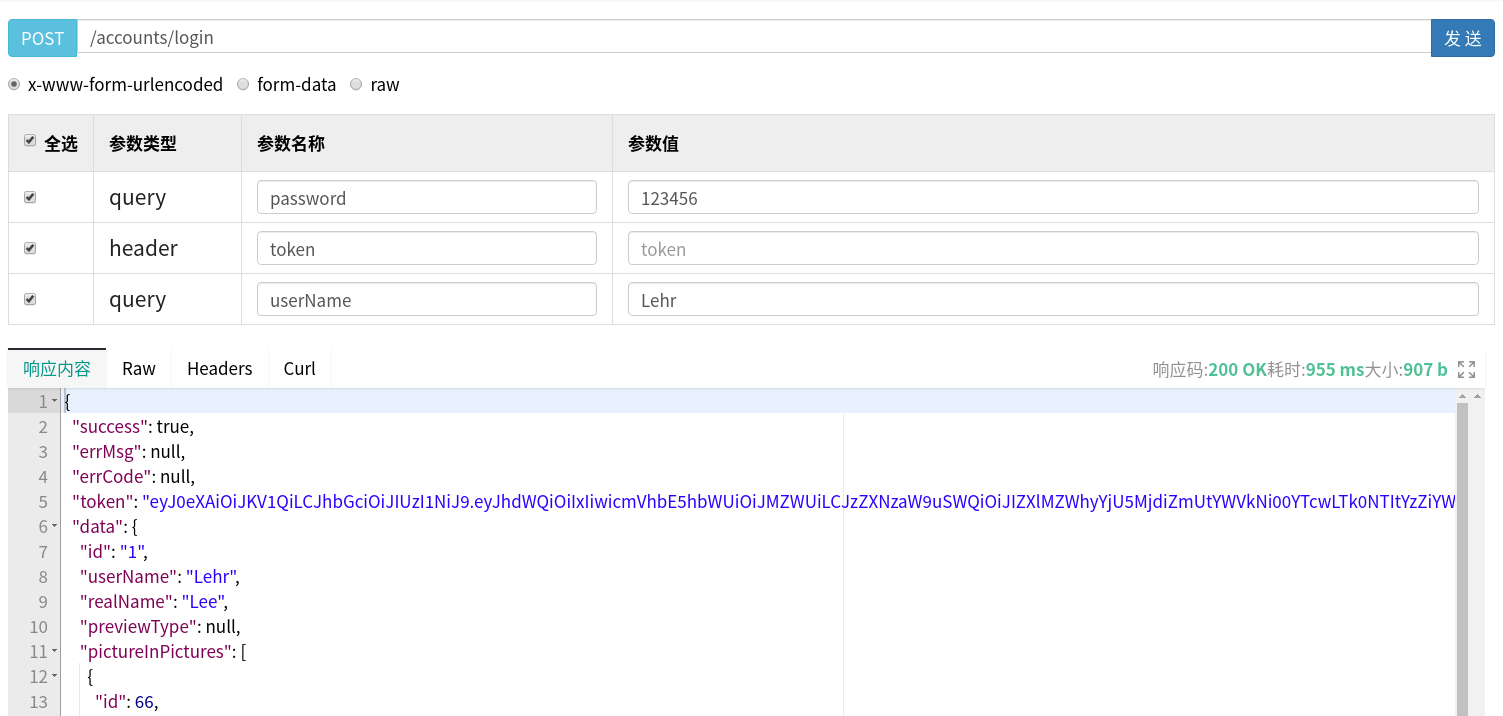This screenshot has height=716, width=1503.
Task: Click the response vertical scrollbar
Action: tap(1462, 560)
